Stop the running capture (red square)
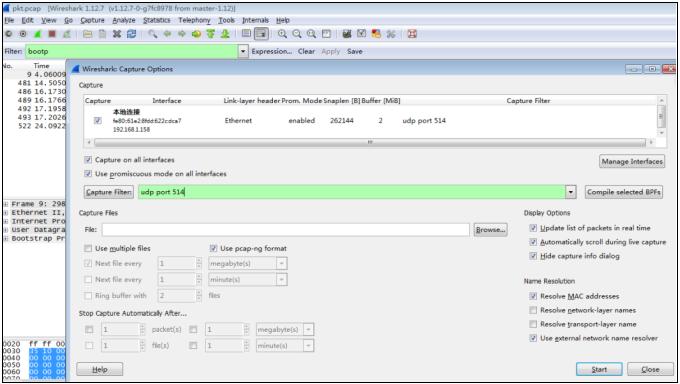This screenshot has width=680, height=384. [x=52, y=34]
